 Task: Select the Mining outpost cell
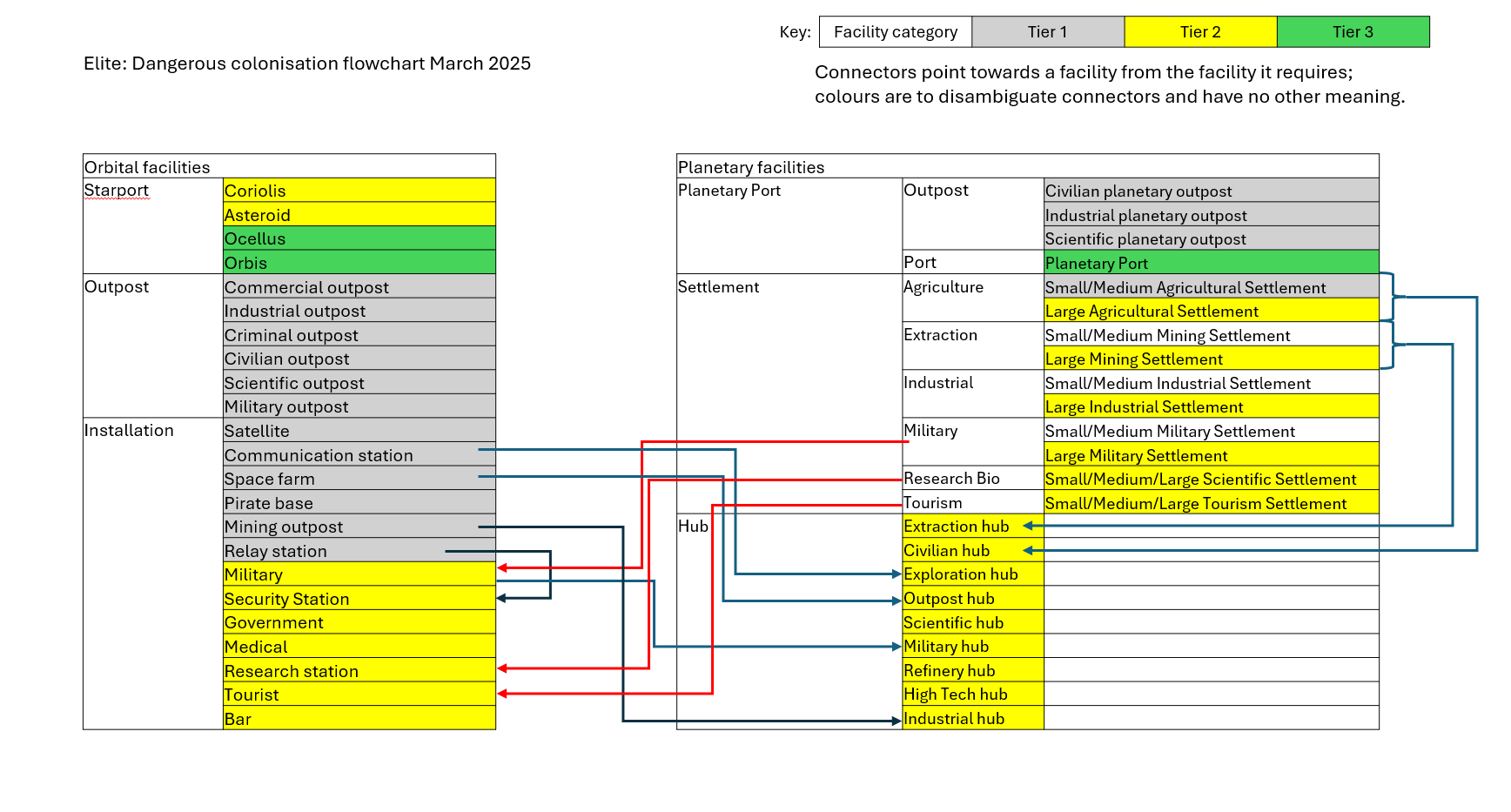point(359,526)
